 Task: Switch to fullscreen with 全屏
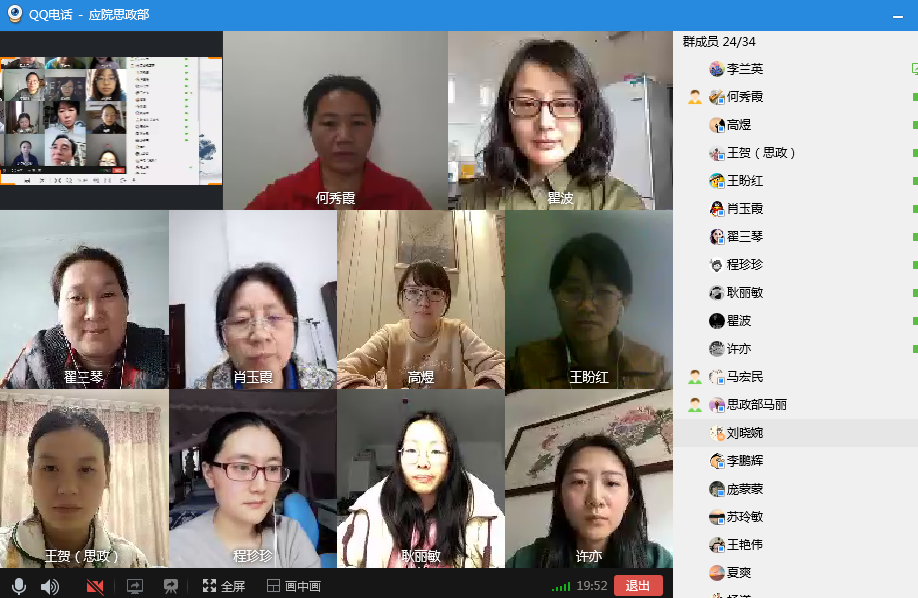tap(224, 586)
